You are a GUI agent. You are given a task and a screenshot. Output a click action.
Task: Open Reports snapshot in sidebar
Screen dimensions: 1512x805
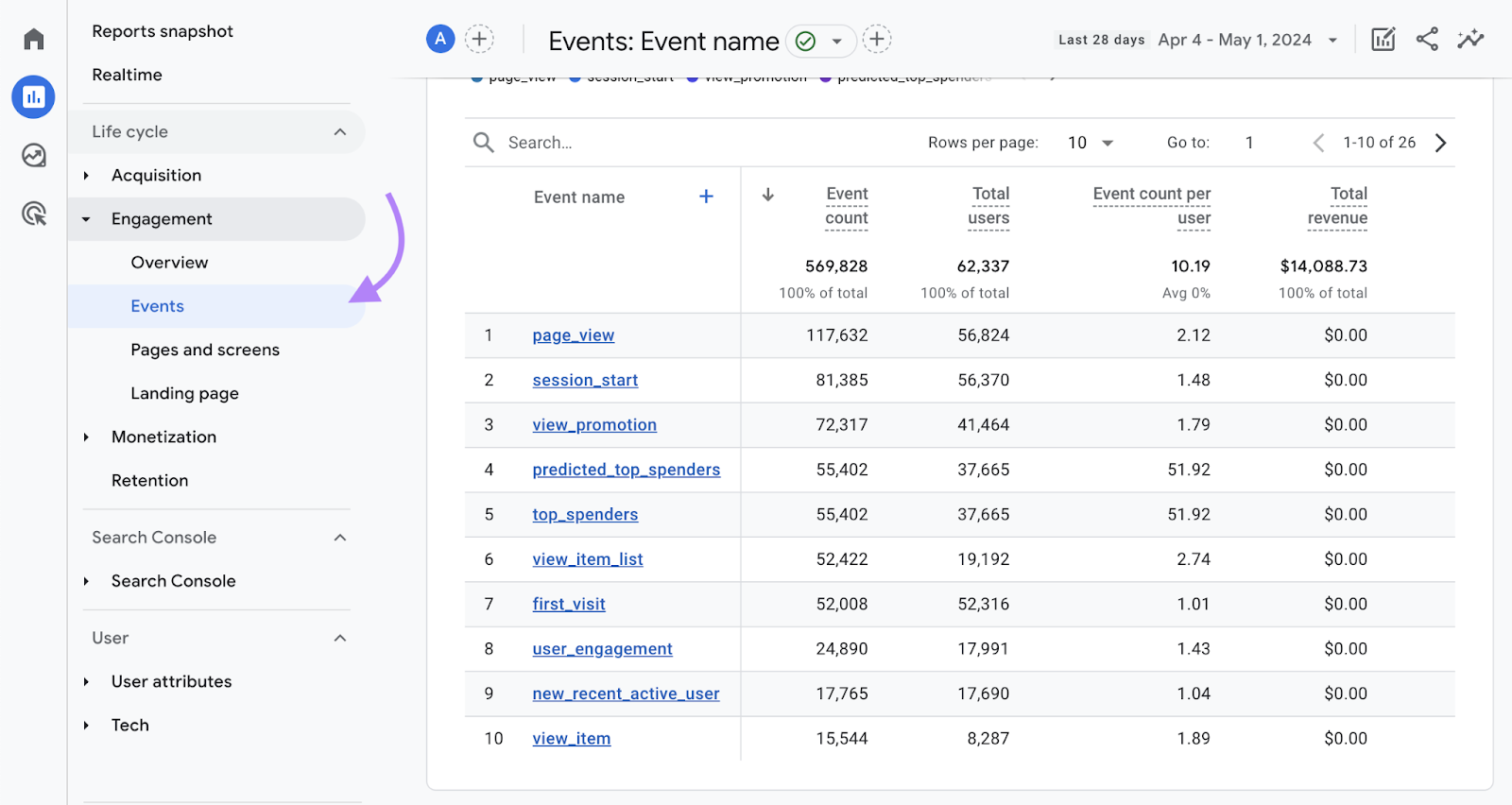click(x=163, y=31)
